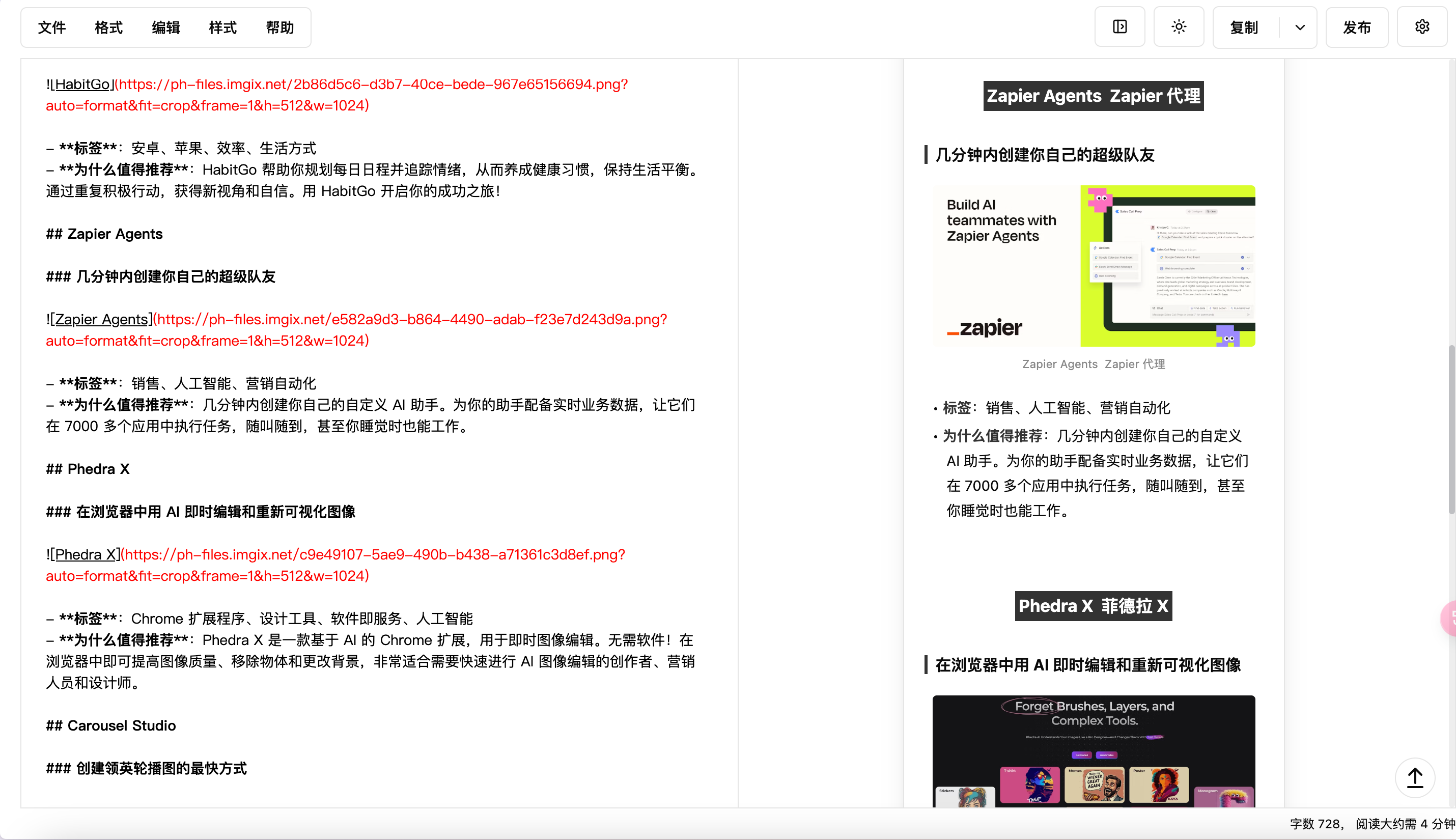Click the 复制 copy button
1456x840 pixels.
click(x=1243, y=27)
